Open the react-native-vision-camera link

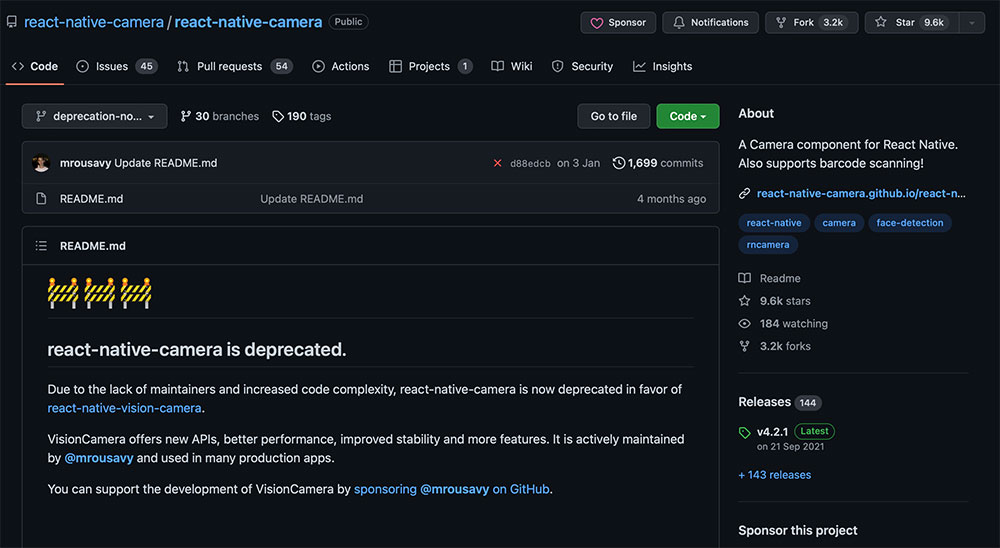pyautogui.click(x=125, y=408)
